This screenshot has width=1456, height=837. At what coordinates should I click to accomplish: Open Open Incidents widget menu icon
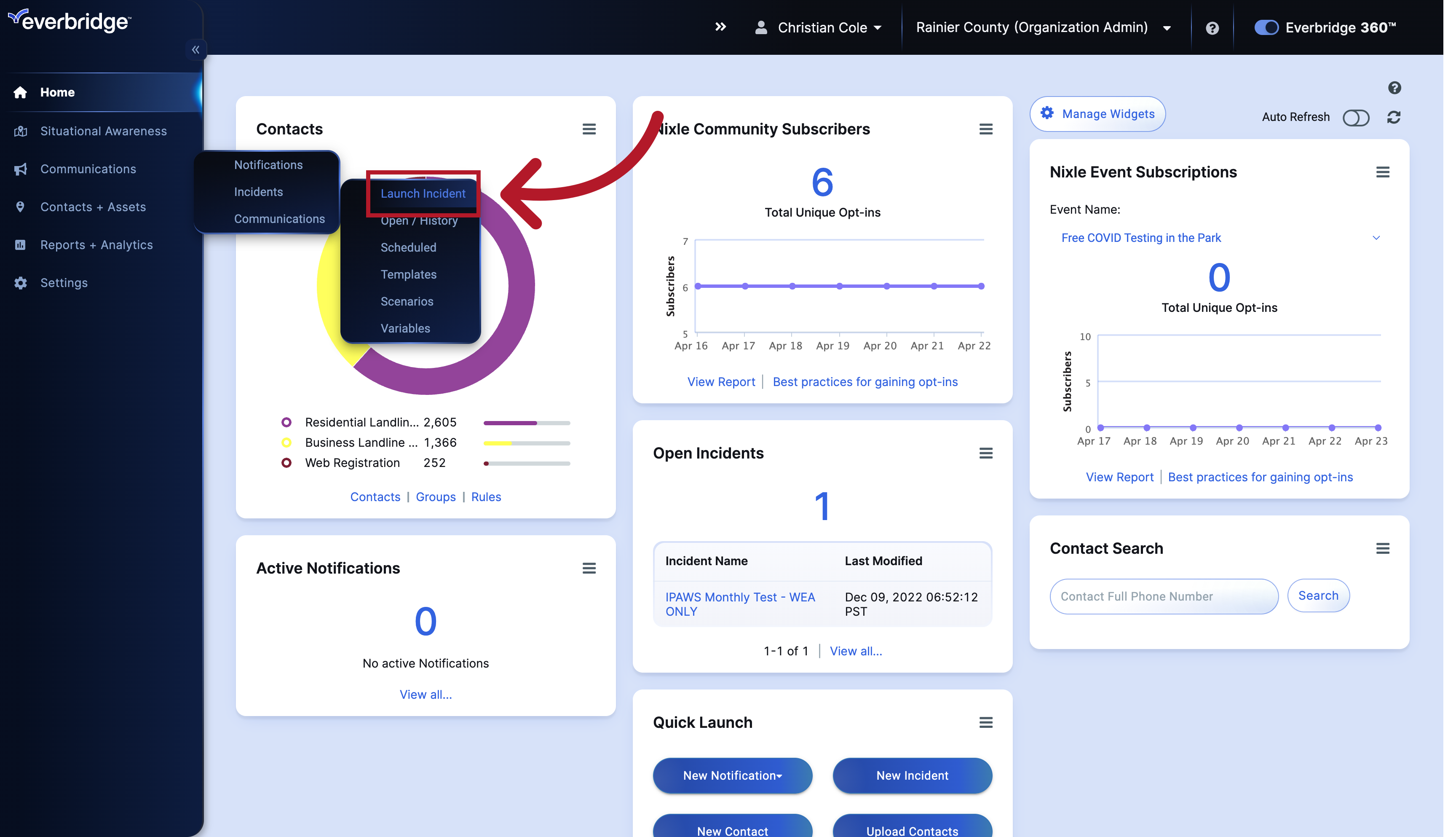[x=985, y=453]
